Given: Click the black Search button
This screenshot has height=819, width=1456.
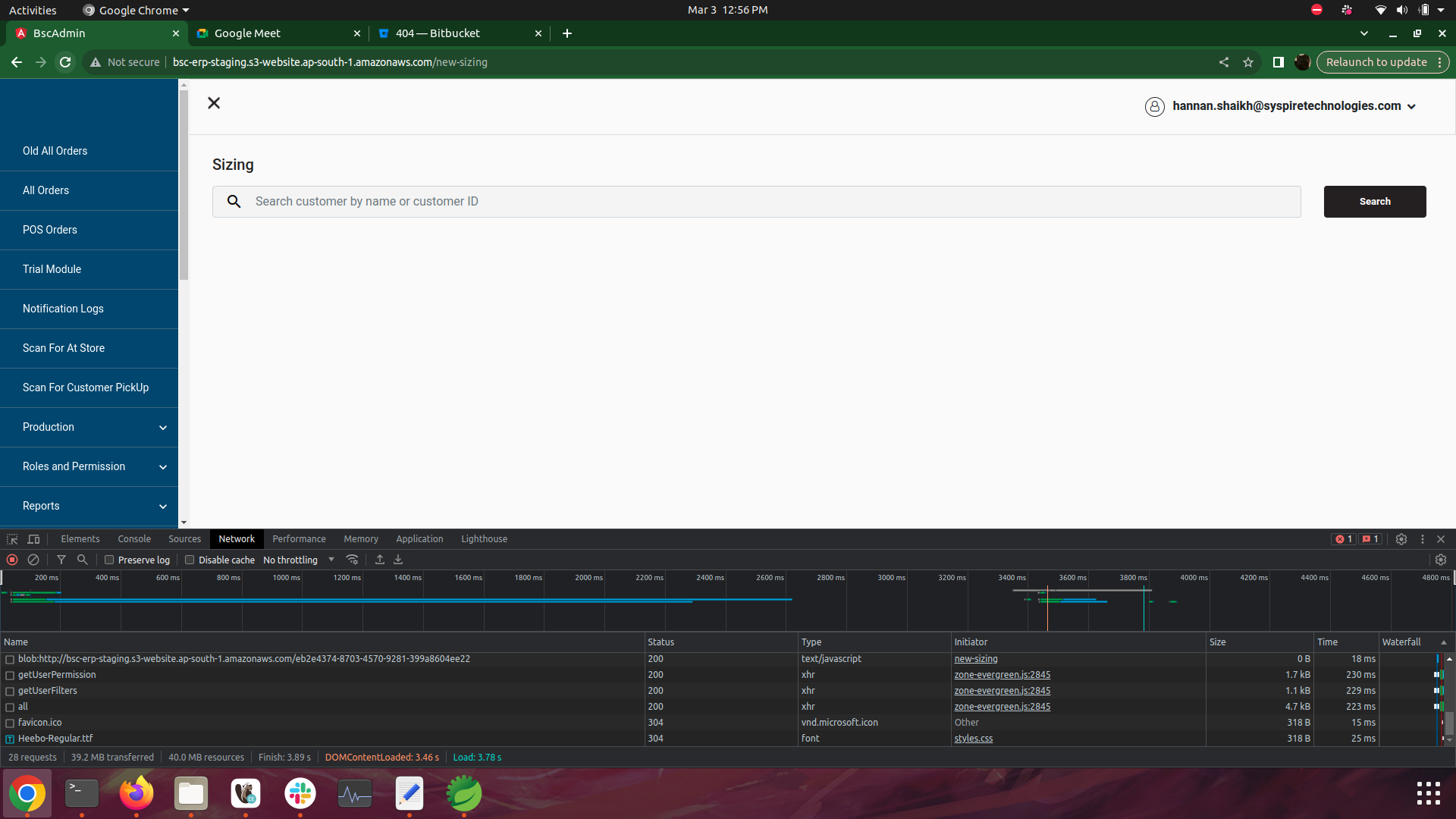Looking at the screenshot, I should (x=1375, y=202).
